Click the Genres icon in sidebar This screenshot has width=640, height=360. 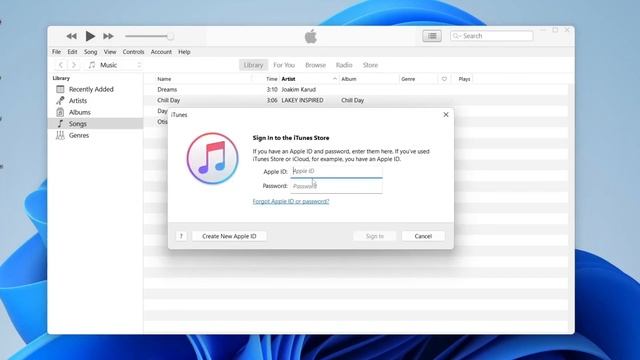point(60,135)
